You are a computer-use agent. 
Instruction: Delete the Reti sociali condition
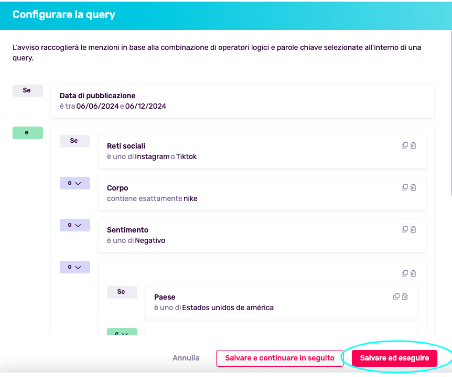click(x=413, y=145)
